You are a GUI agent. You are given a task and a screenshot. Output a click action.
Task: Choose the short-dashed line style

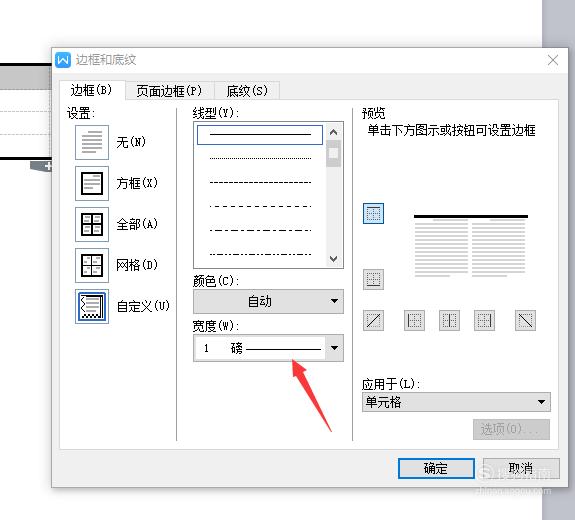(260, 182)
